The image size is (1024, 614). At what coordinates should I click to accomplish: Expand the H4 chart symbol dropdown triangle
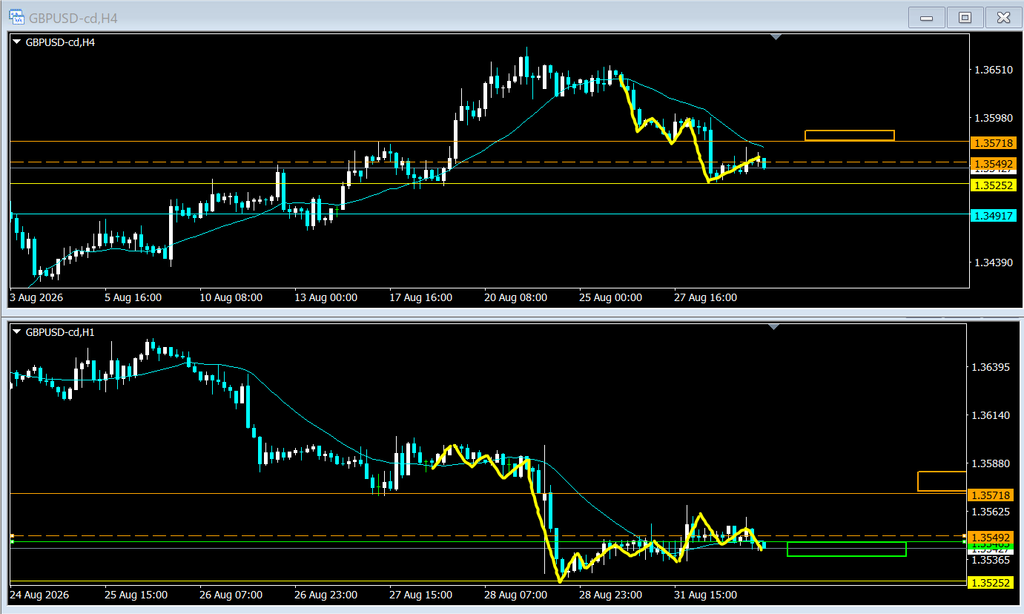(x=17, y=42)
